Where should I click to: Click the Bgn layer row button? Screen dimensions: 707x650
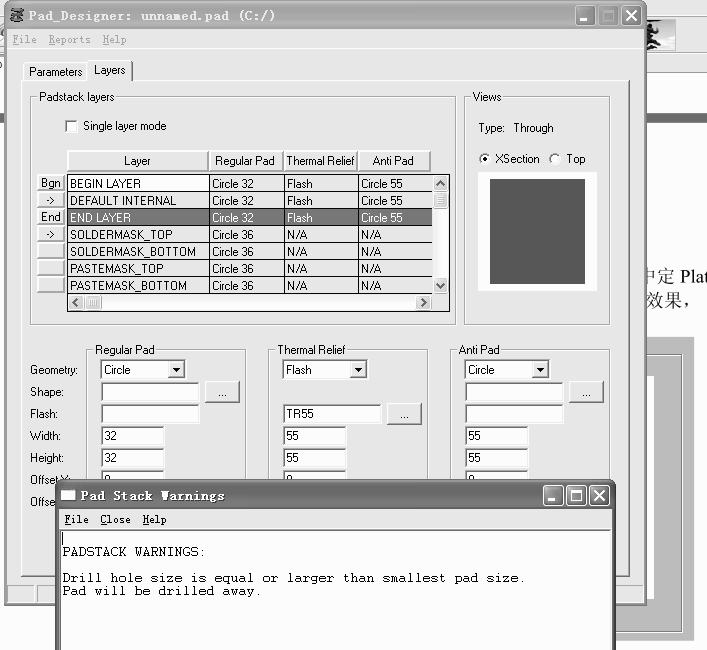point(51,183)
